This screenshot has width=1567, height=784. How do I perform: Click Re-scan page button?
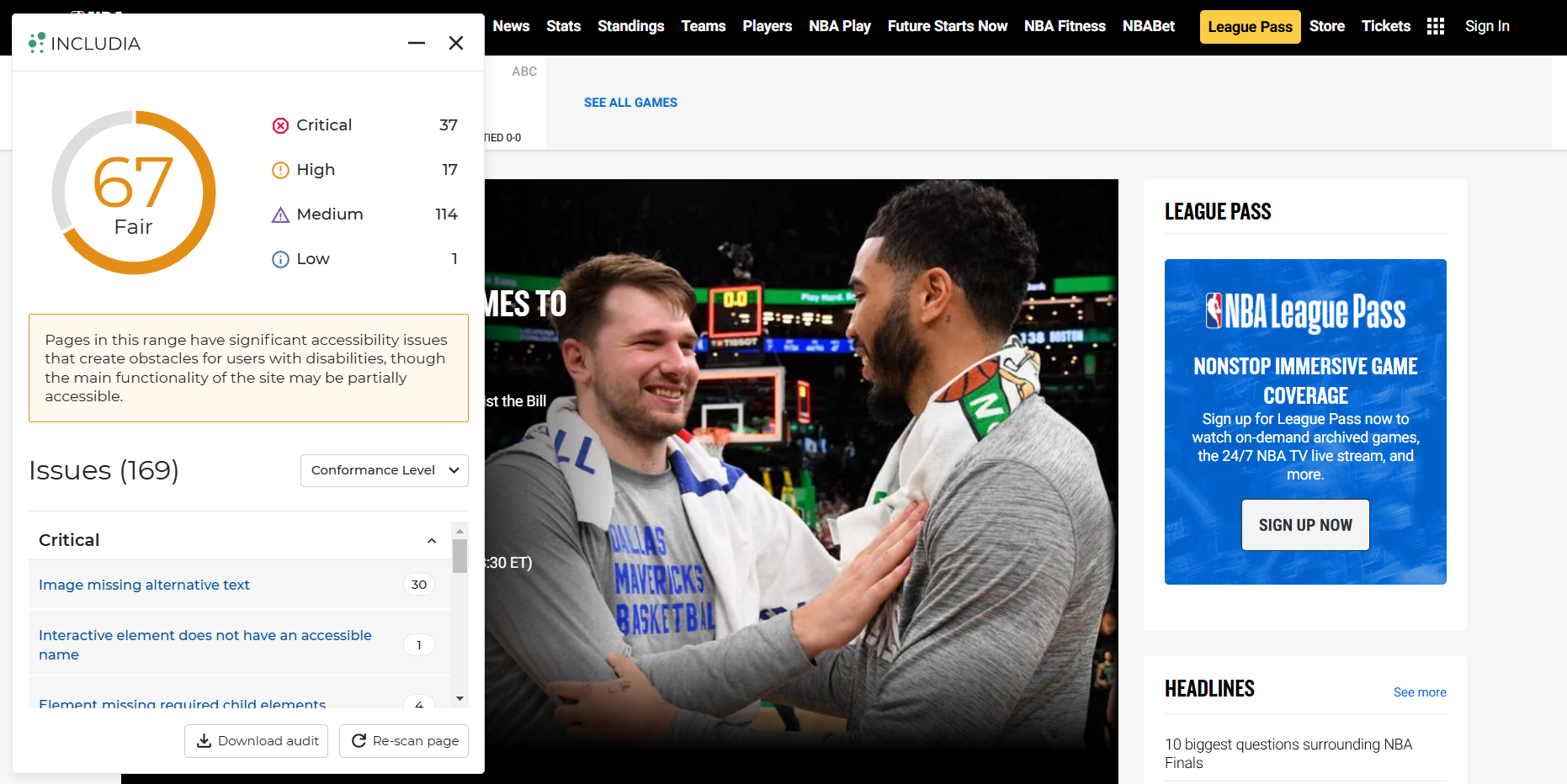click(x=404, y=741)
